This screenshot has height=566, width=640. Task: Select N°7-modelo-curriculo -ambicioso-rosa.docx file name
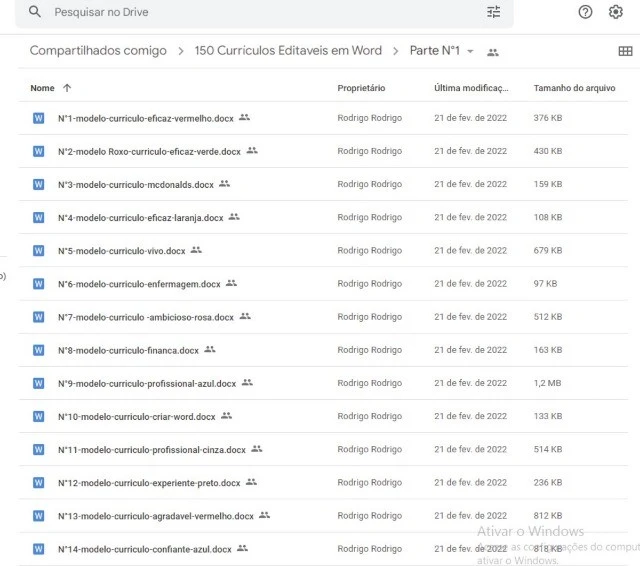[146, 317]
